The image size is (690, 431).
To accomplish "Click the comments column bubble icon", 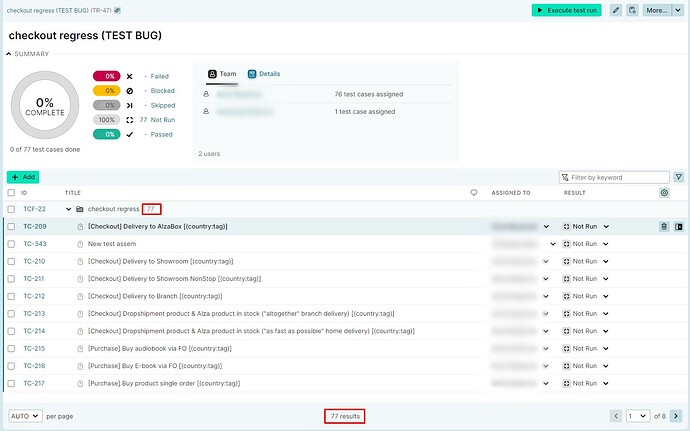I will click(474, 192).
